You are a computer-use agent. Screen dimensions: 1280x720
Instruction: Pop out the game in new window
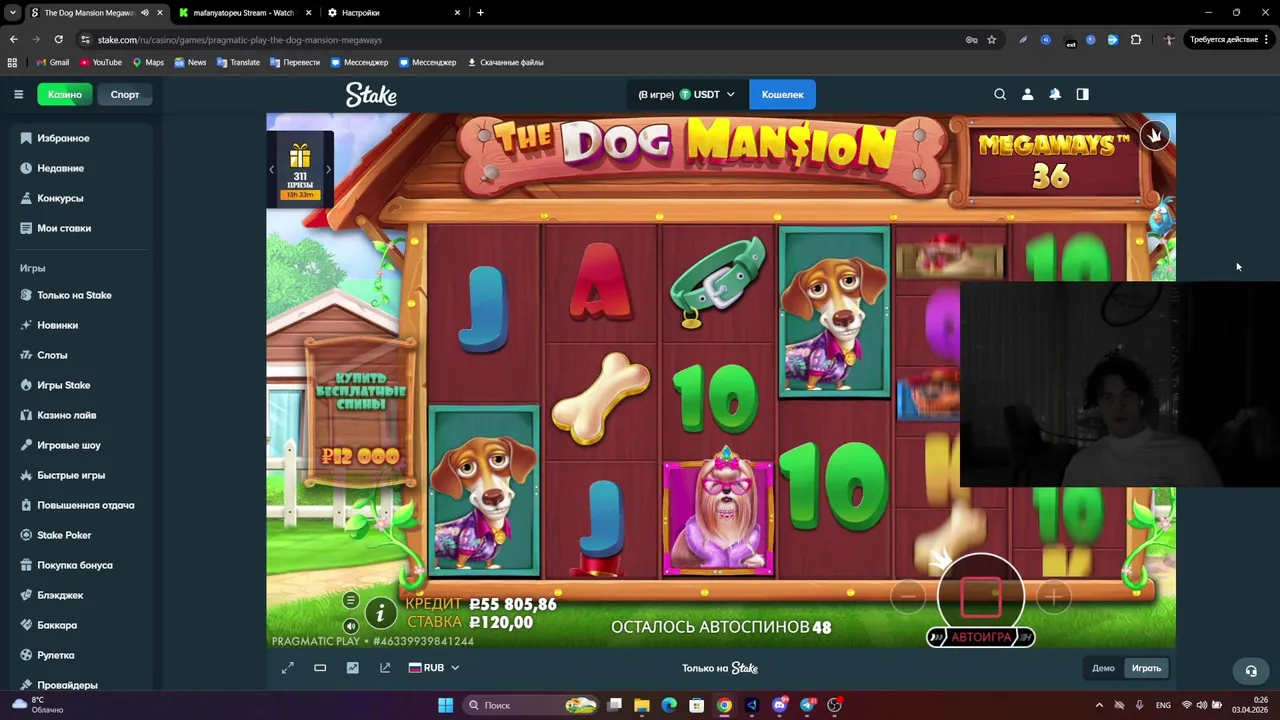pos(385,668)
